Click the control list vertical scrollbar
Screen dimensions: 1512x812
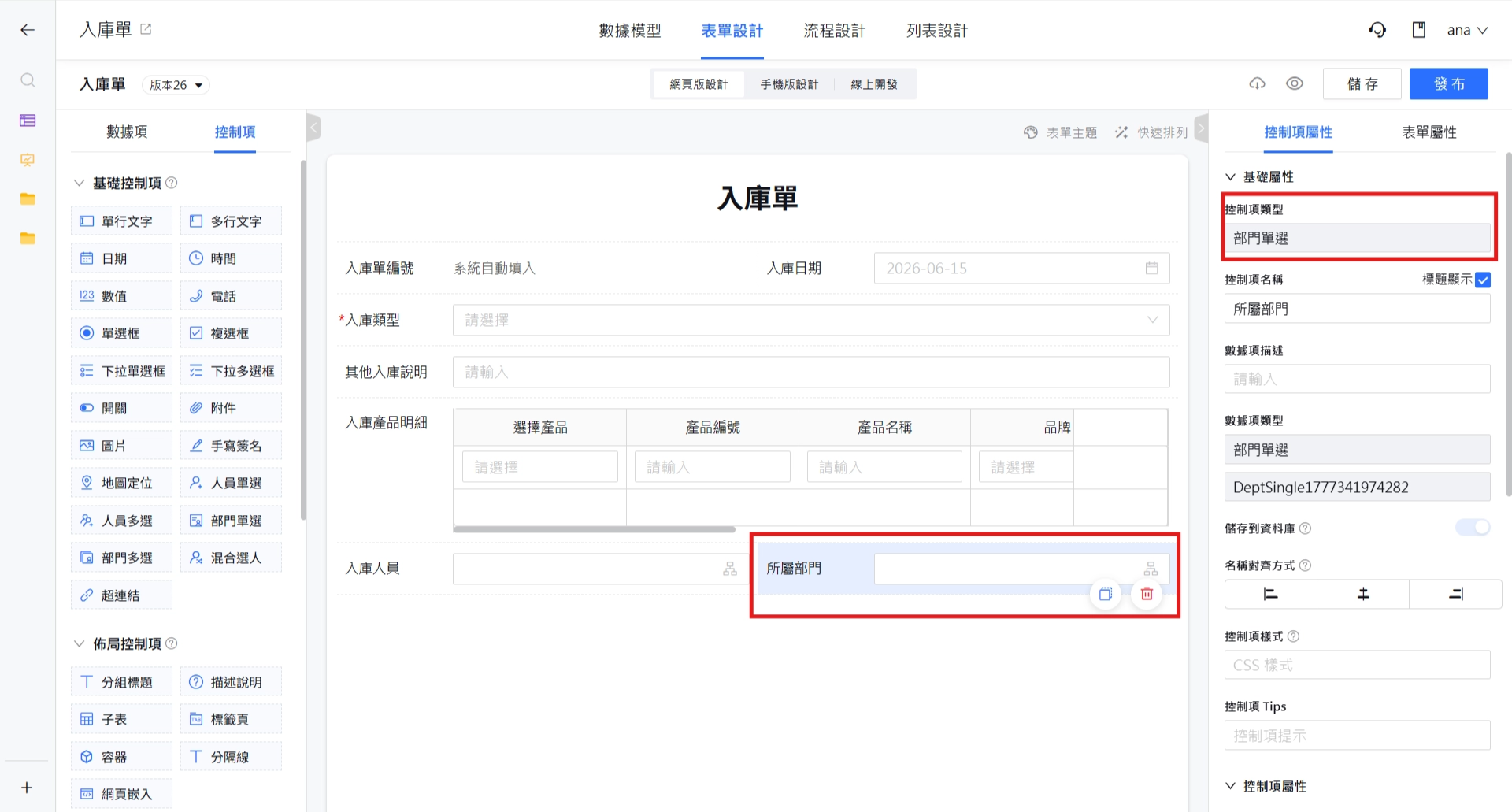coord(303,339)
